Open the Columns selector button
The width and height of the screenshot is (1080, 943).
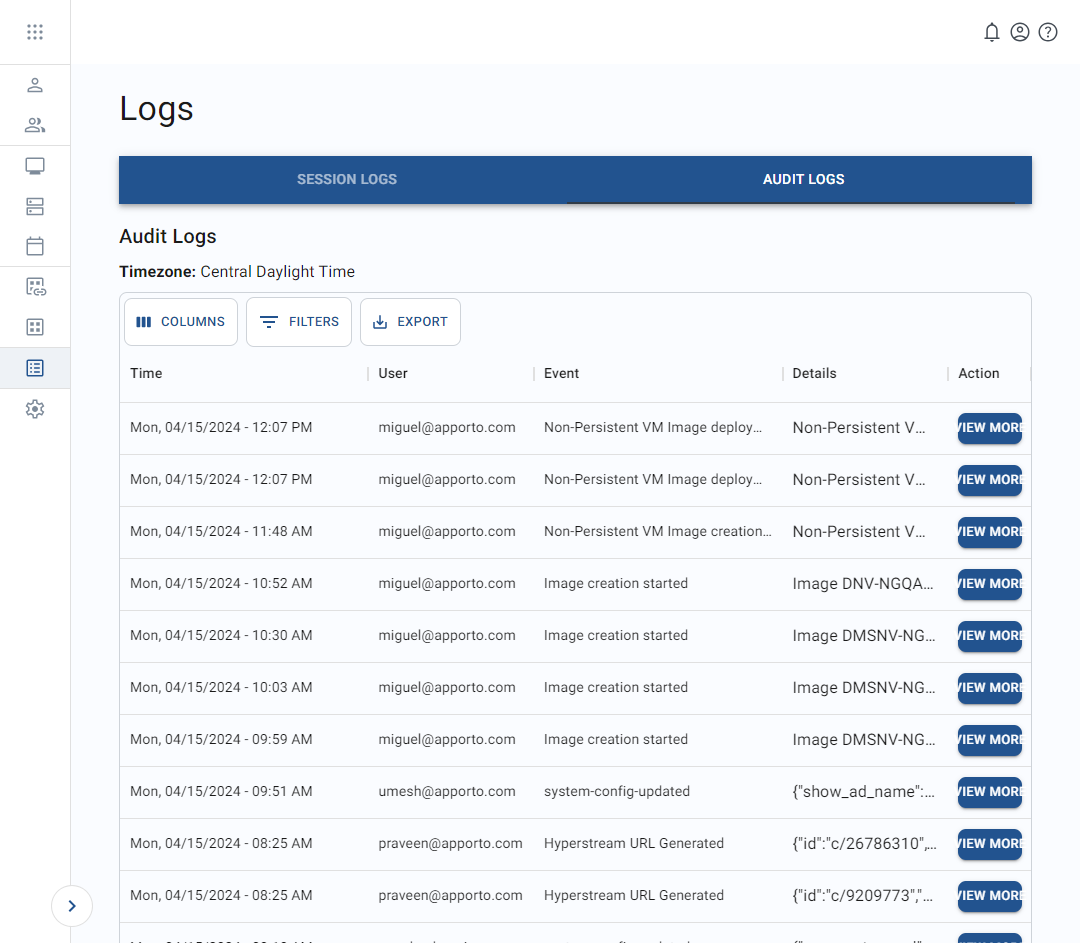(x=181, y=322)
